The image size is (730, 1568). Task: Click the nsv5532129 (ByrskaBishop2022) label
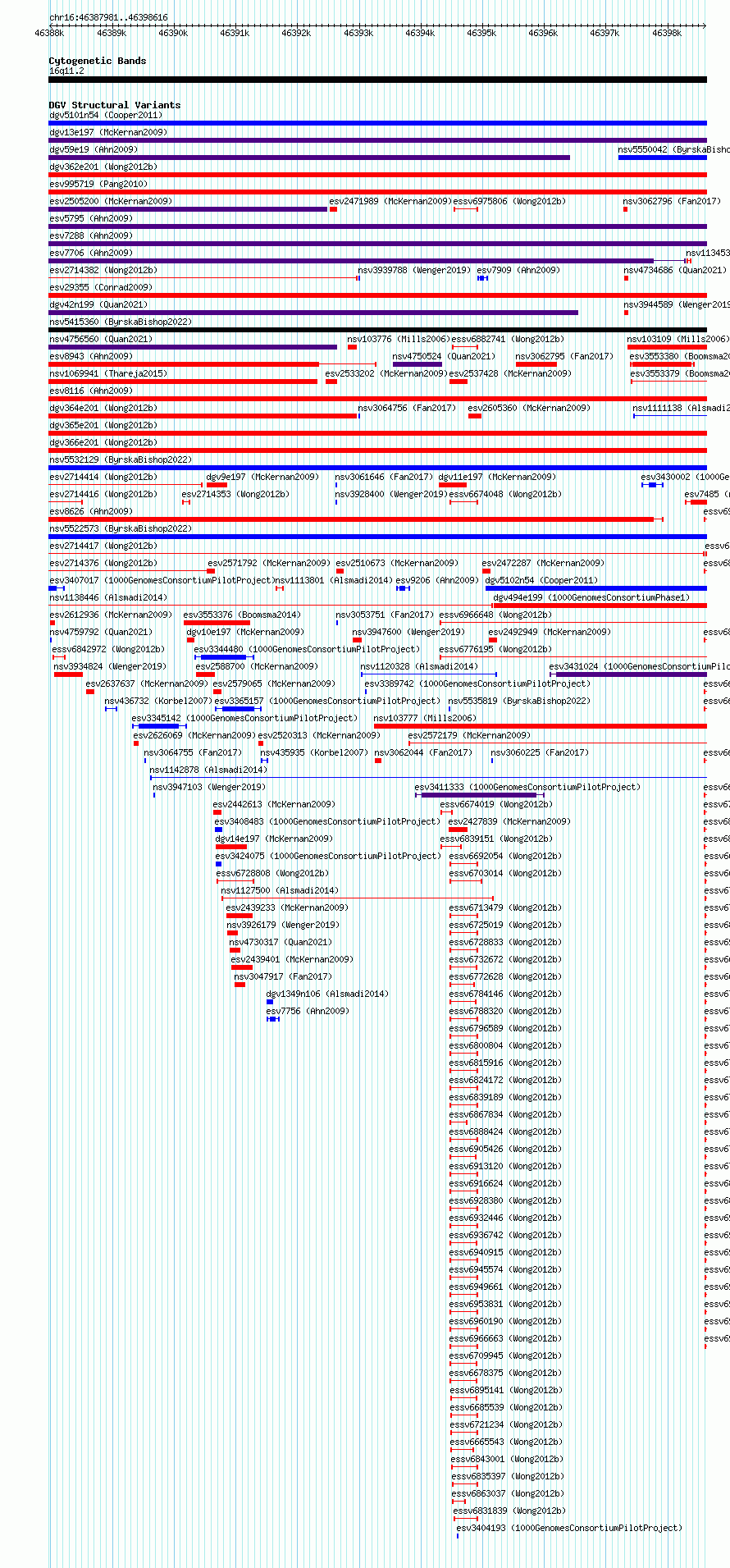(121, 459)
